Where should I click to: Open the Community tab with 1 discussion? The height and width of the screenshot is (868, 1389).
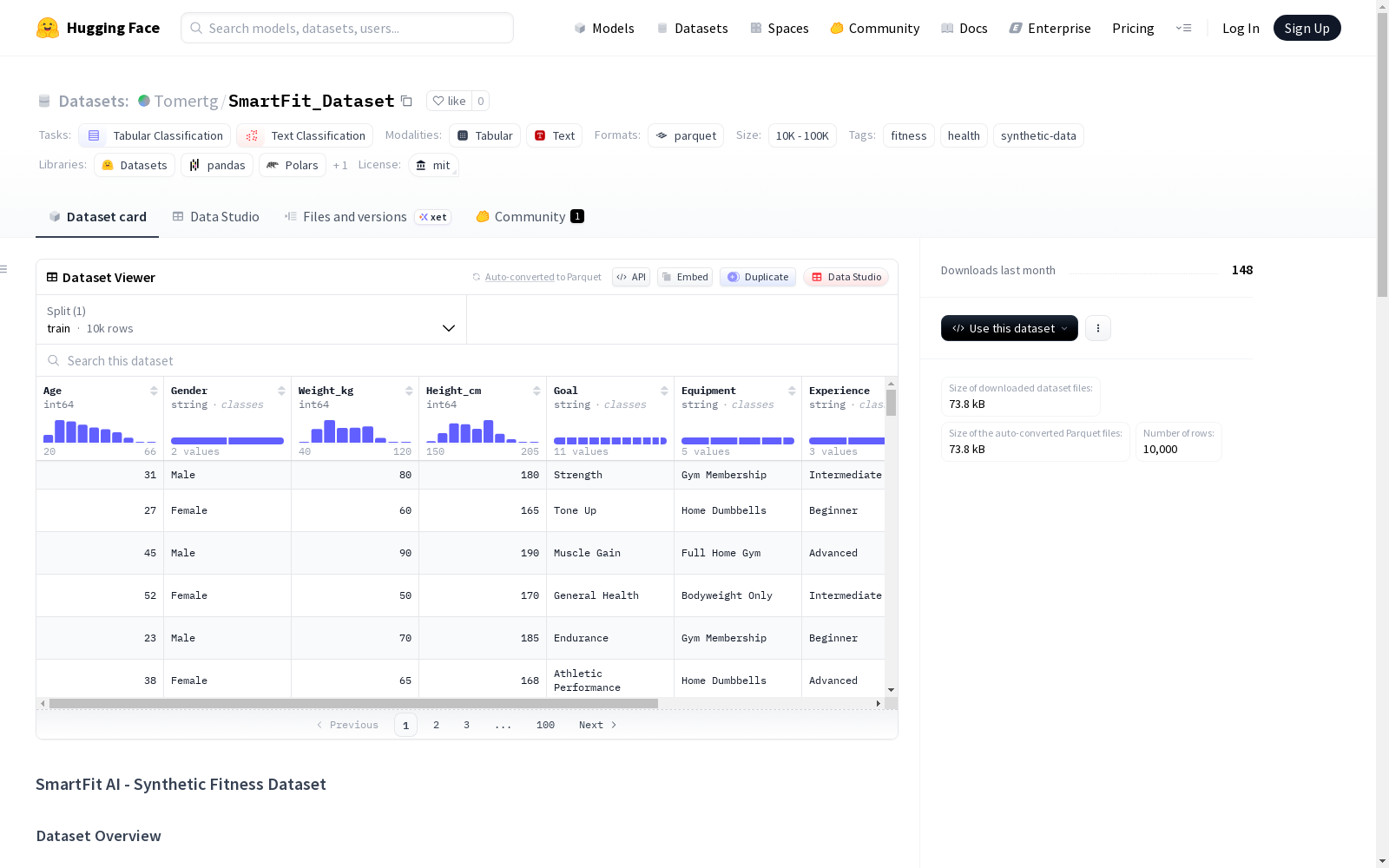(x=530, y=217)
